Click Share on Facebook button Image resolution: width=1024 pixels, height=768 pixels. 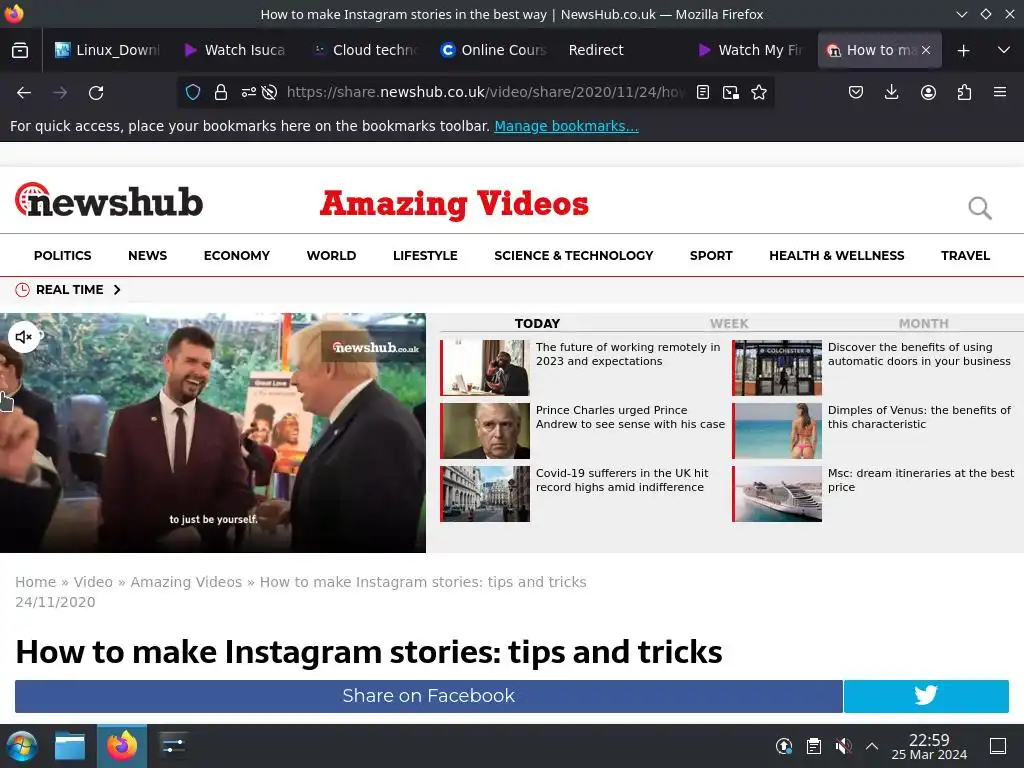click(x=428, y=696)
